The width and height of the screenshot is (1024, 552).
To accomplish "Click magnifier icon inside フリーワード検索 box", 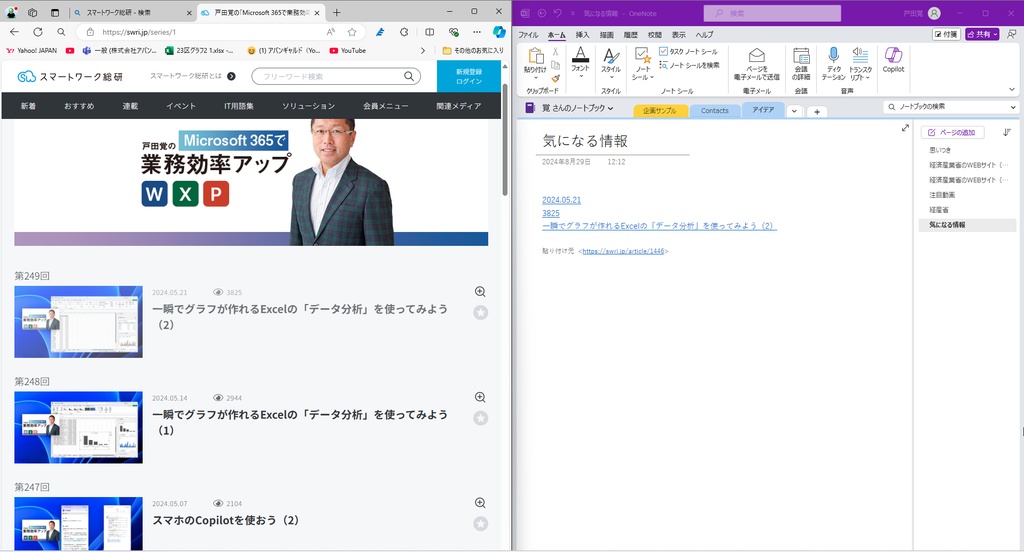I will pos(409,76).
